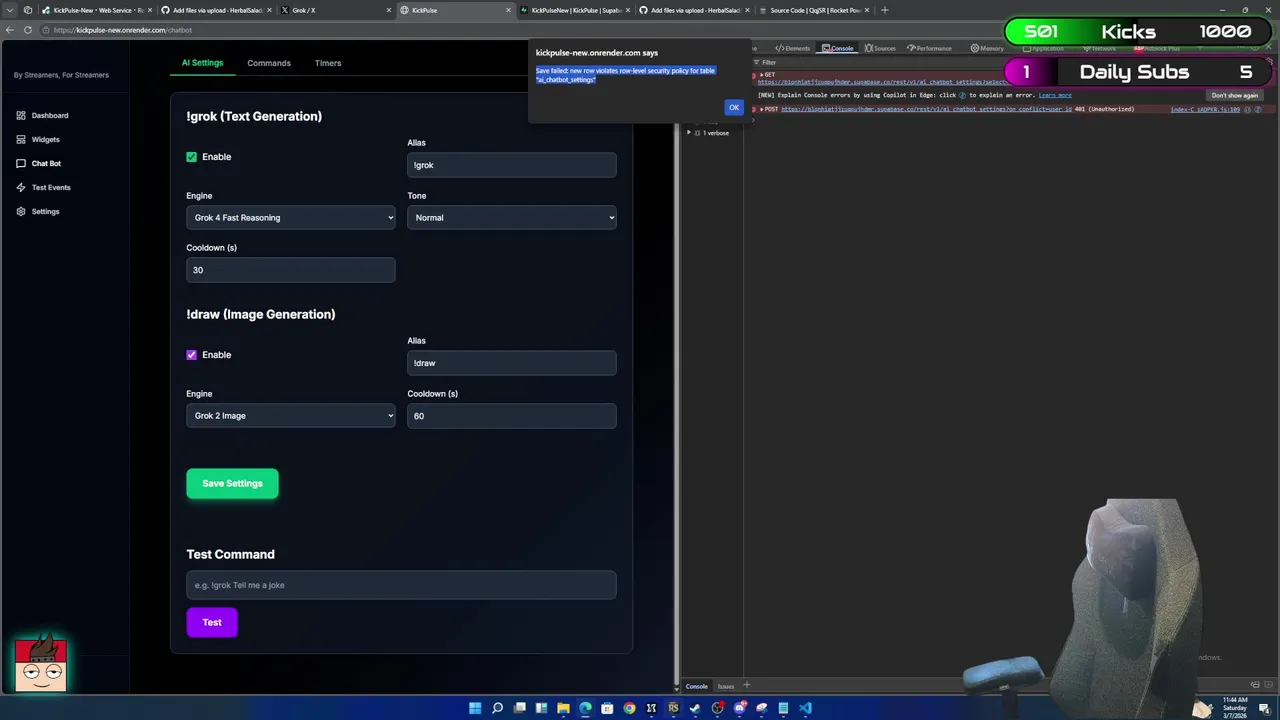1280x720 pixels.
Task: Open the Grok 2 Image engine dropdown
Action: [291, 415]
